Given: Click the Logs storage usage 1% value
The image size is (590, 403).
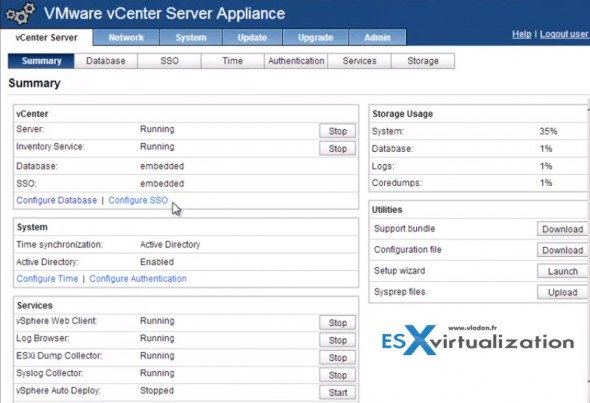Looking at the screenshot, I should [546, 166].
